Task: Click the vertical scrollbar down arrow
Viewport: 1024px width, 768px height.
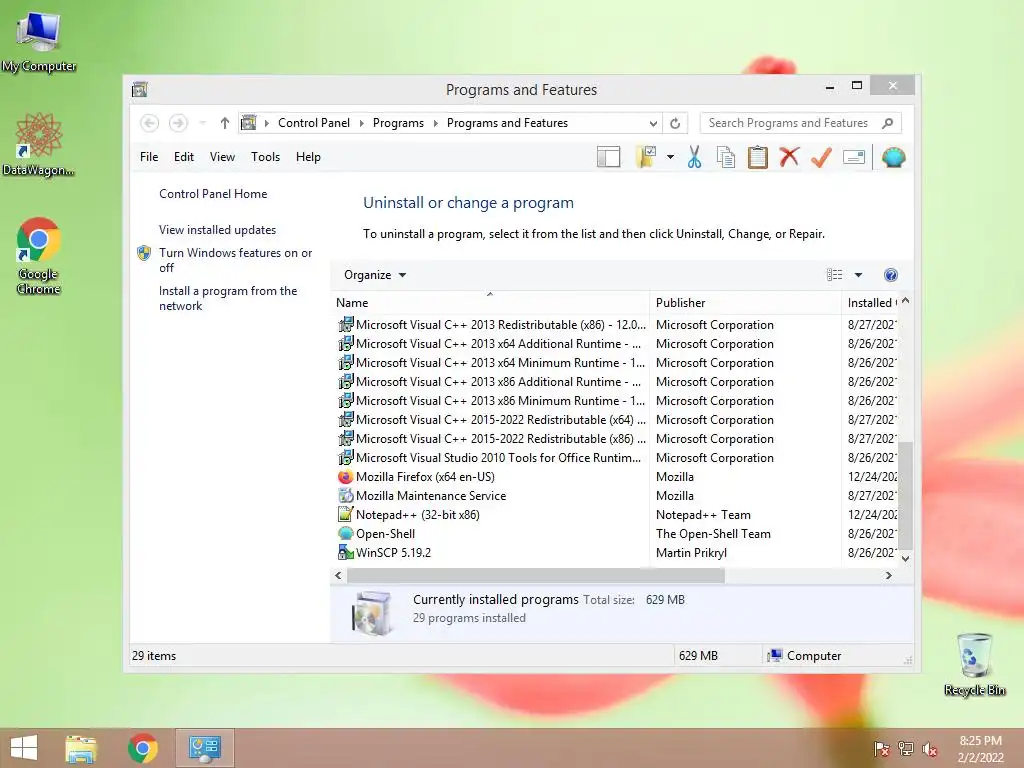Action: click(905, 559)
